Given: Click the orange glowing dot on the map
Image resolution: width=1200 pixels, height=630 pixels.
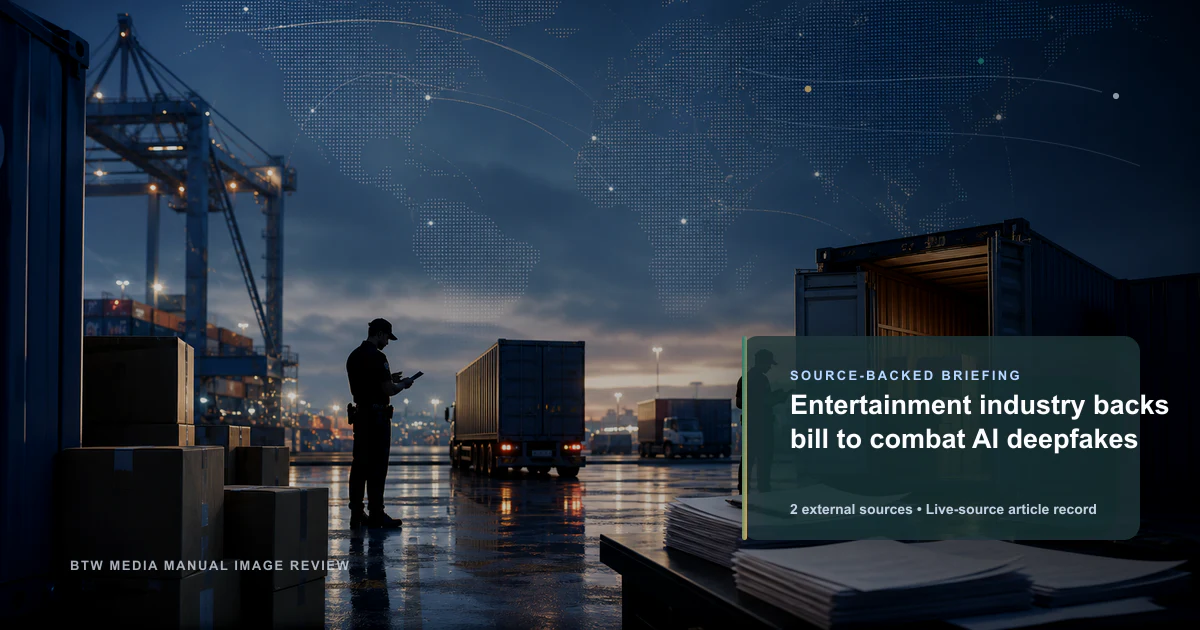Looking at the screenshot, I should [808, 89].
